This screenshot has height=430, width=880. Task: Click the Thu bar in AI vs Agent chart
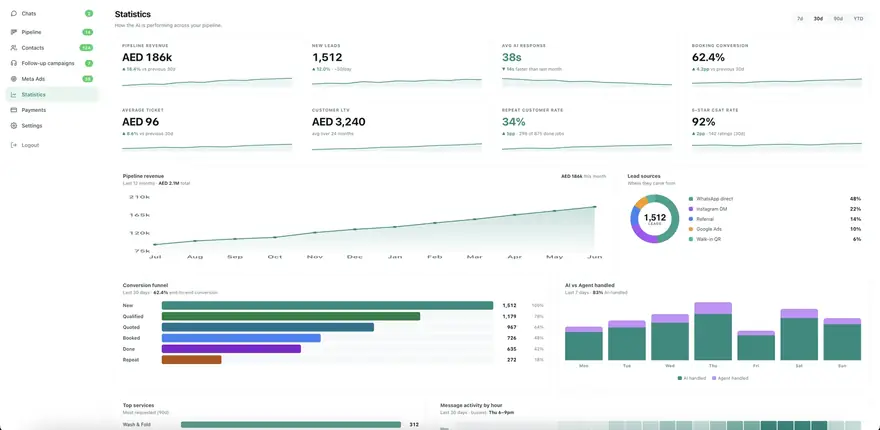(x=713, y=331)
